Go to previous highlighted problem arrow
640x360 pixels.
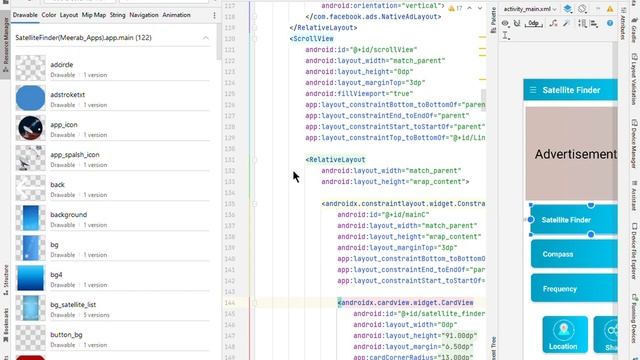[470, 8]
